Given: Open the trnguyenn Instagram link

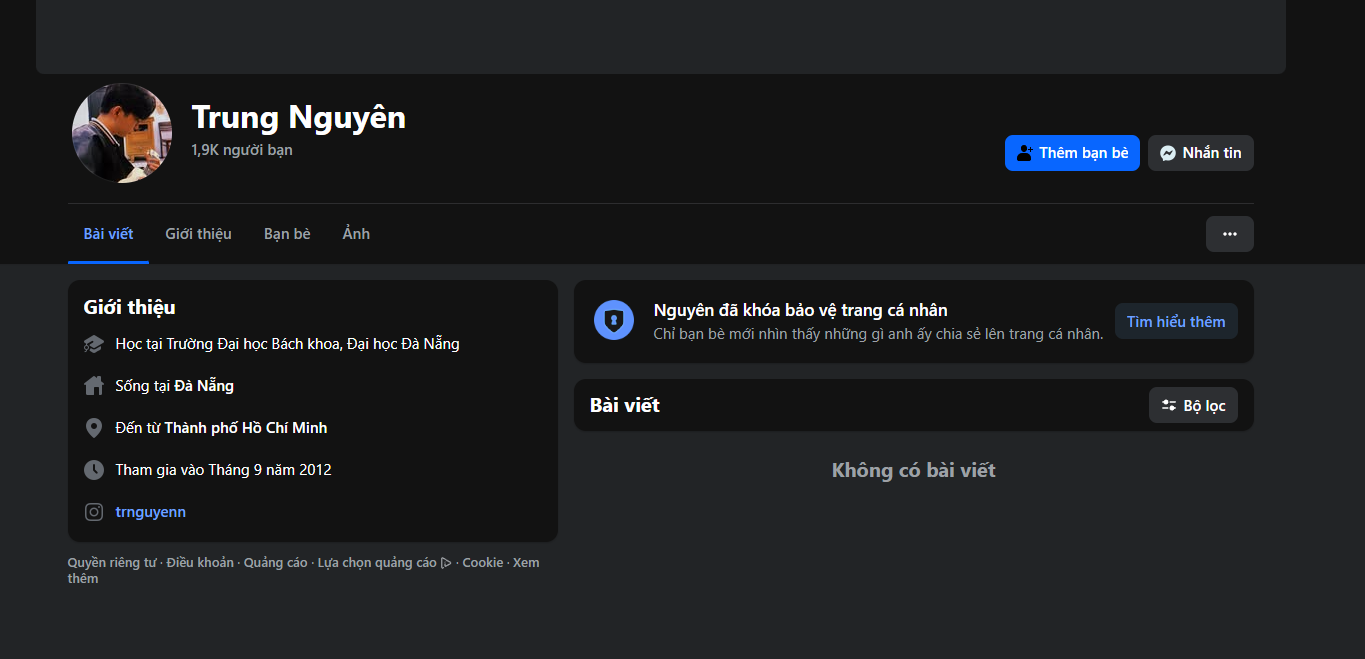Looking at the screenshot, I should (x=150, y=512).
